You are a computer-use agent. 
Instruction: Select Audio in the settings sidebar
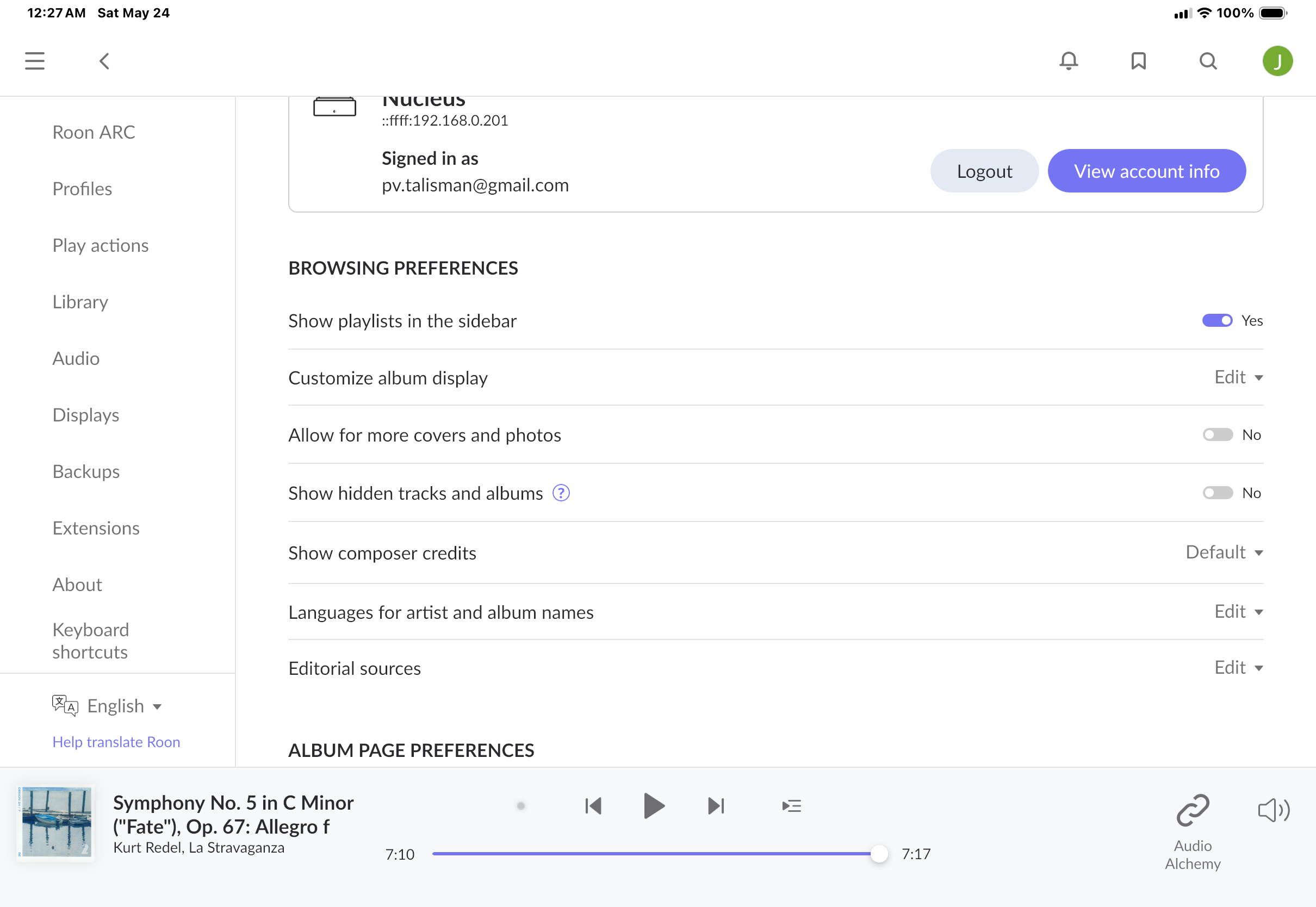click(x=76, y=358)
